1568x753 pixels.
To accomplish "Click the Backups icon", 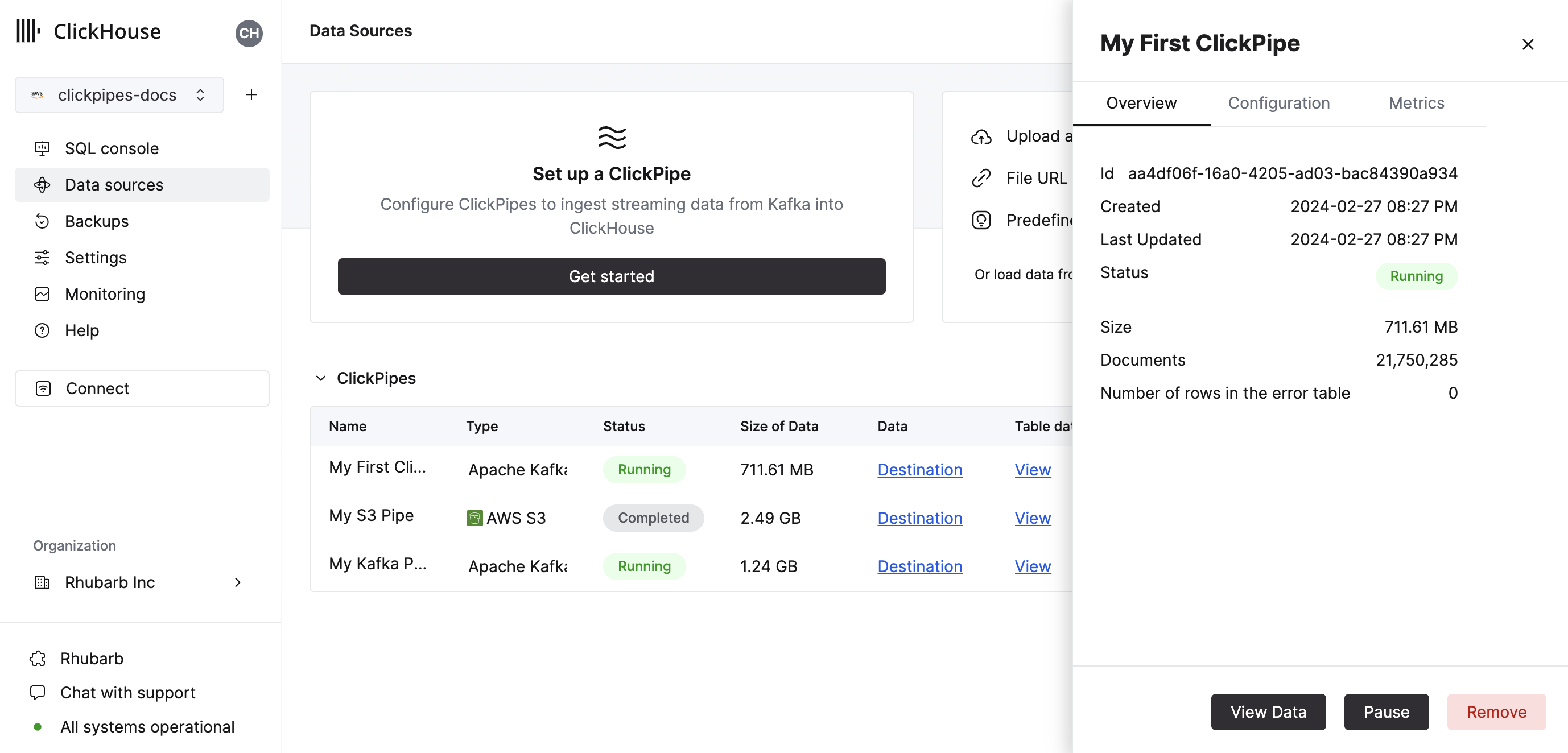I will pos(41,221).
